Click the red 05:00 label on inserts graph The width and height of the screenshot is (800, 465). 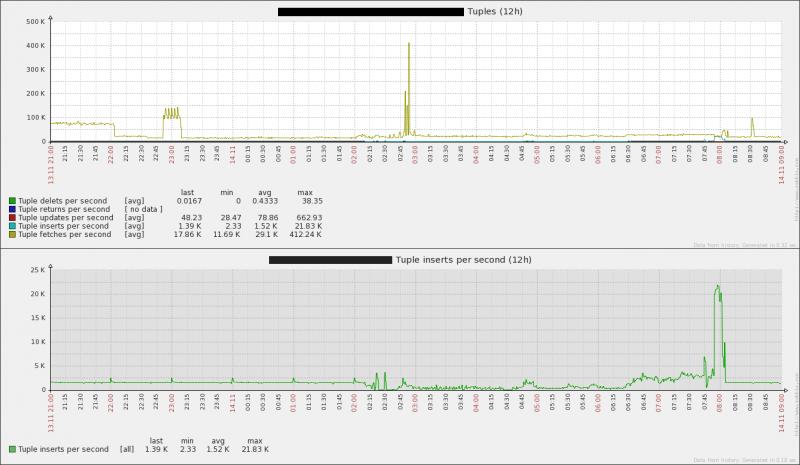[537, 402]
